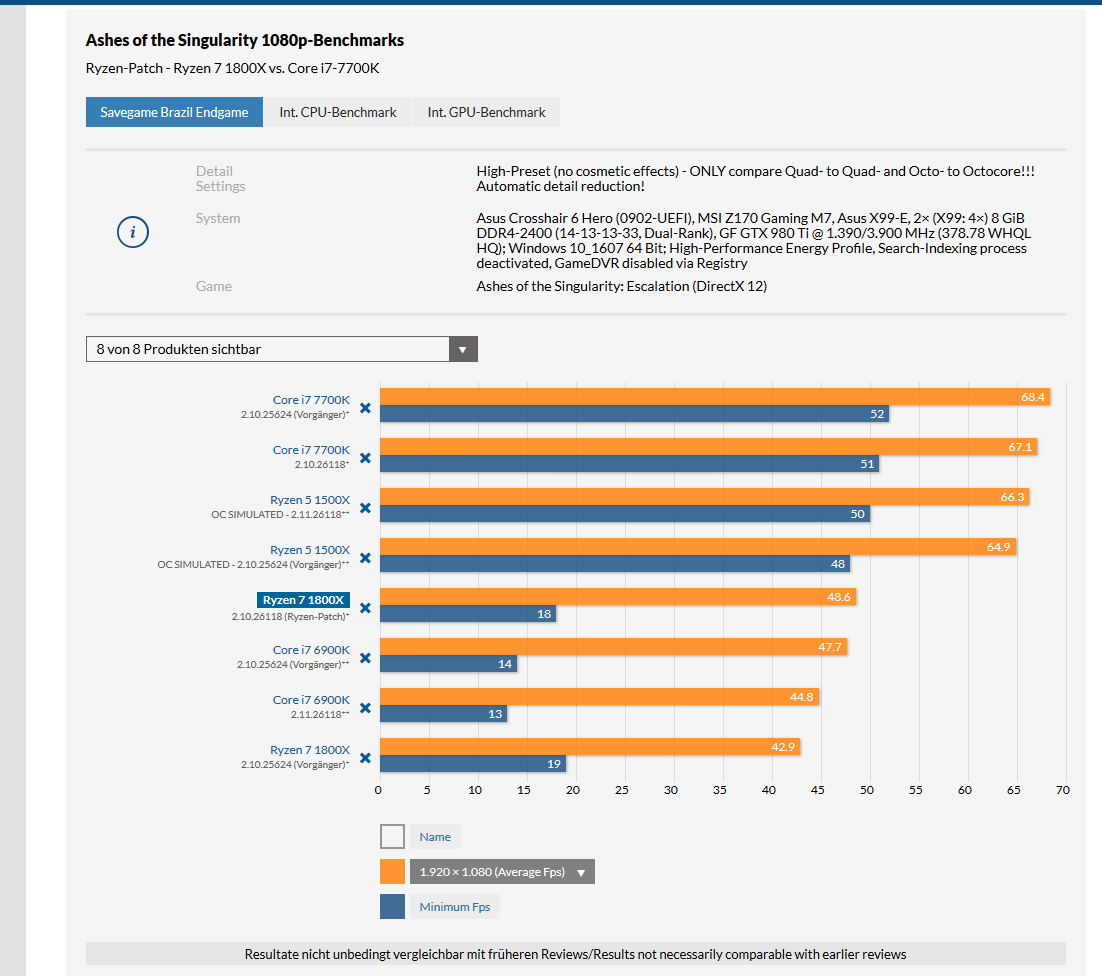Click the info circle icon
This screenshot has height=976, width=1102.
[x=133, y=232]
